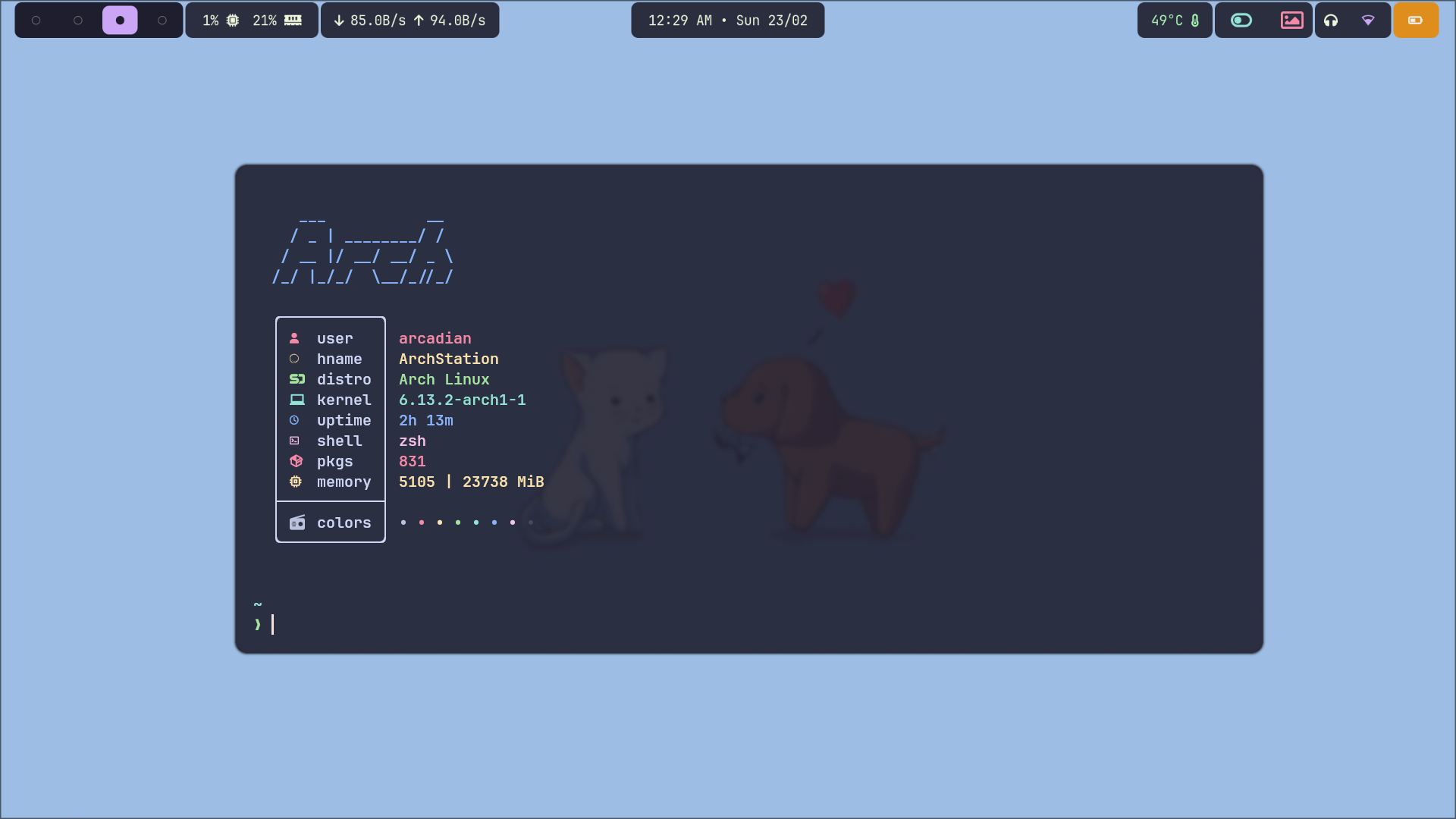Image resolution: width=1456 pixels, height=819 pixels.
Task: Click the RAM usage '21%' text
Action: tap(265, 20)
